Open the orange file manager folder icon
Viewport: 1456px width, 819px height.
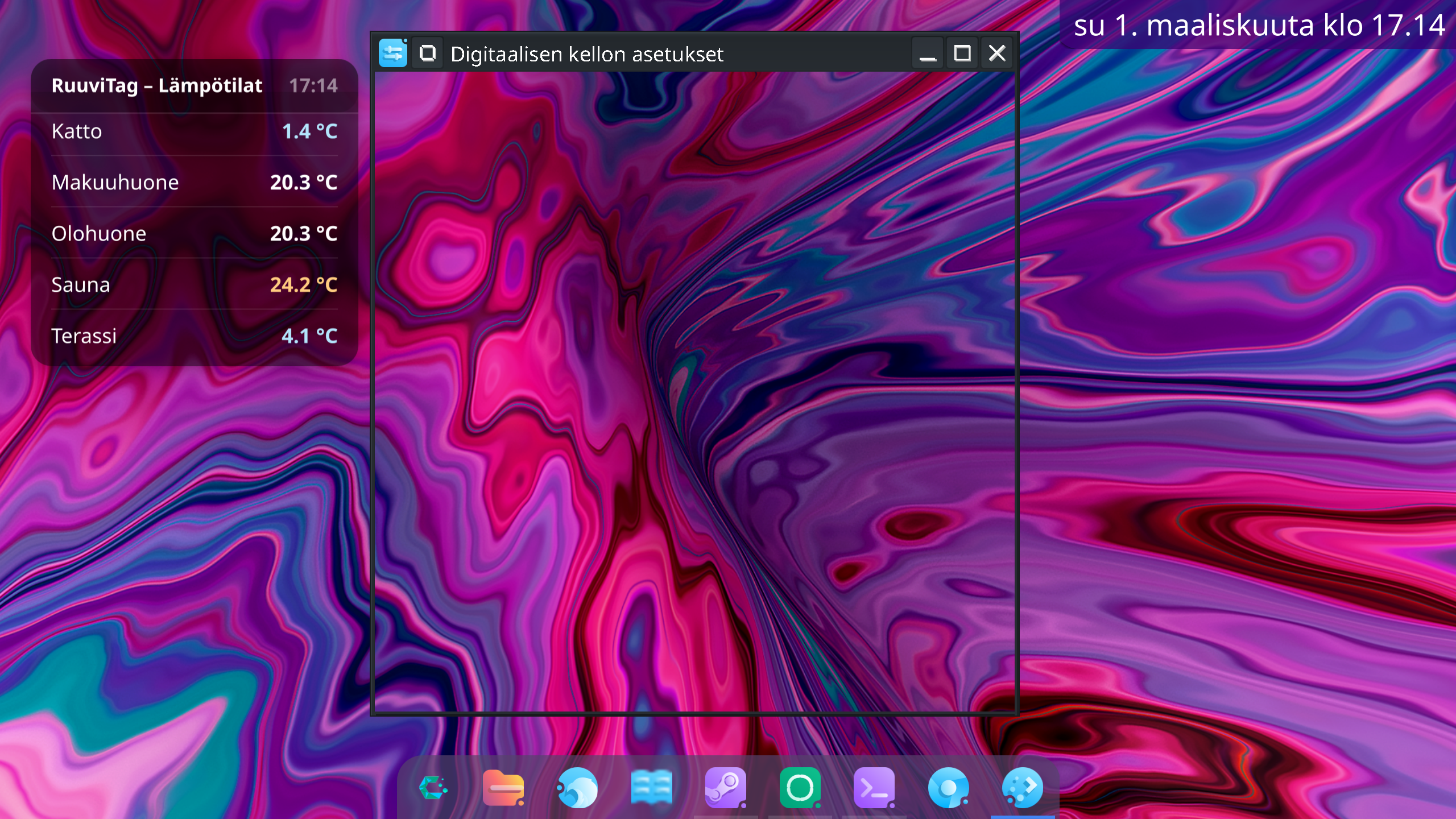coord(503,788)
